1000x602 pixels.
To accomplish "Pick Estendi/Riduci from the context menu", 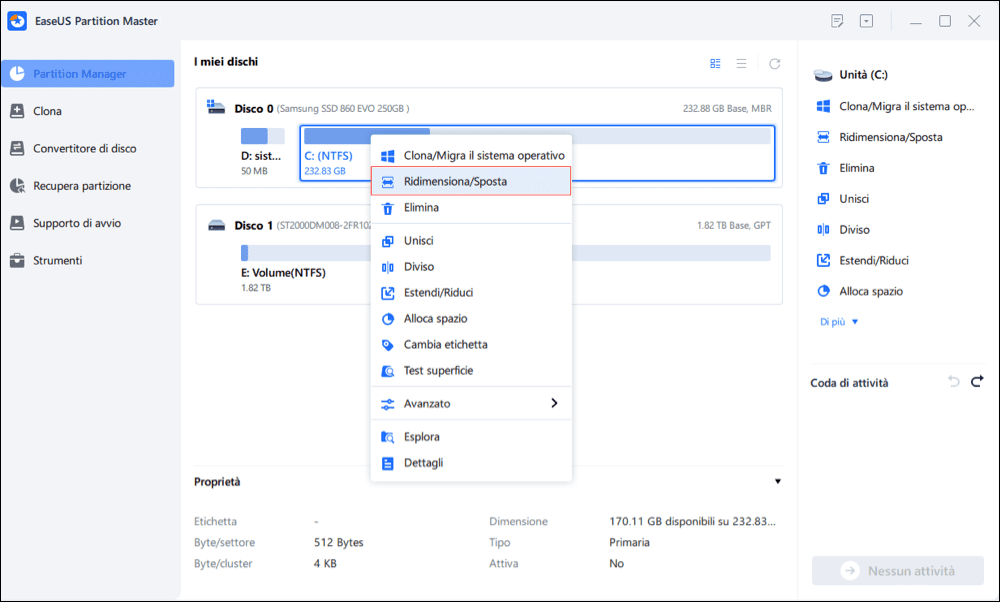I will pyautogui.click(x=471, y=293).
